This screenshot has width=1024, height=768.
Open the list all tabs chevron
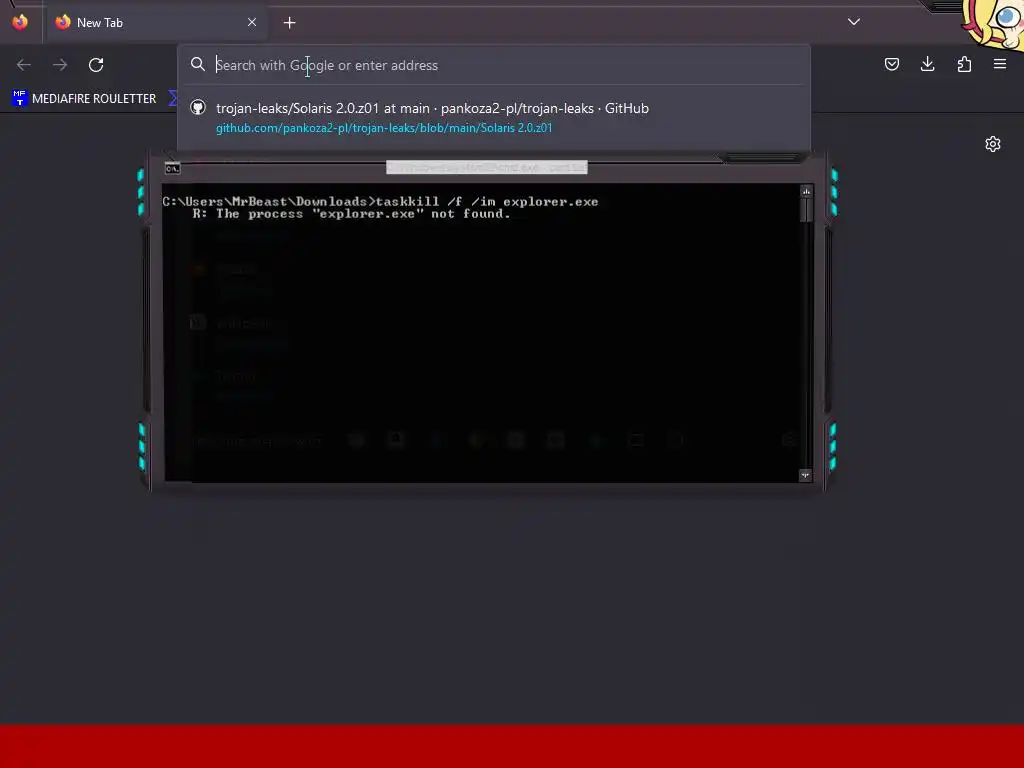(x=854, y=22)
